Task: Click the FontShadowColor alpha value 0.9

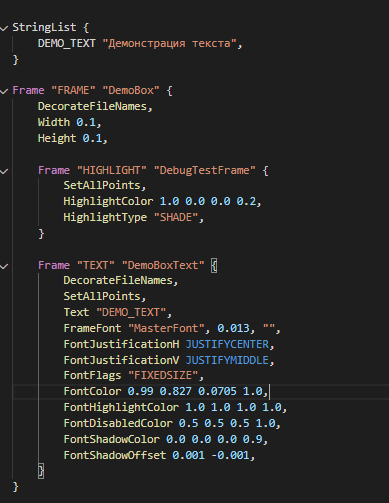Action: coord(253,439)
